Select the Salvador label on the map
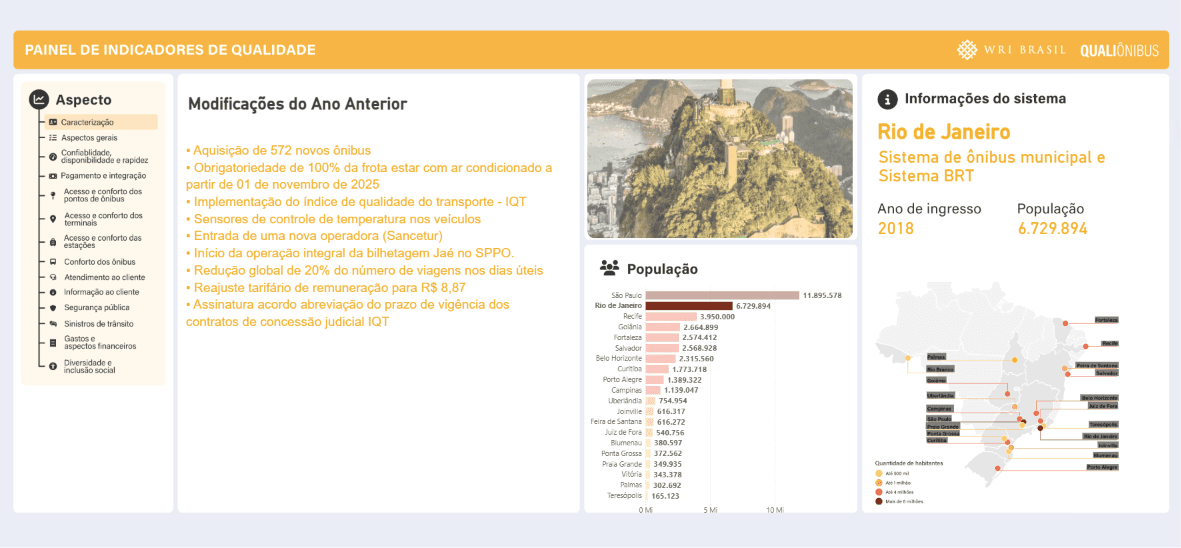The height and width of the screenshot is (548, 1181). pyautogui.click(x=1107, y=373)
